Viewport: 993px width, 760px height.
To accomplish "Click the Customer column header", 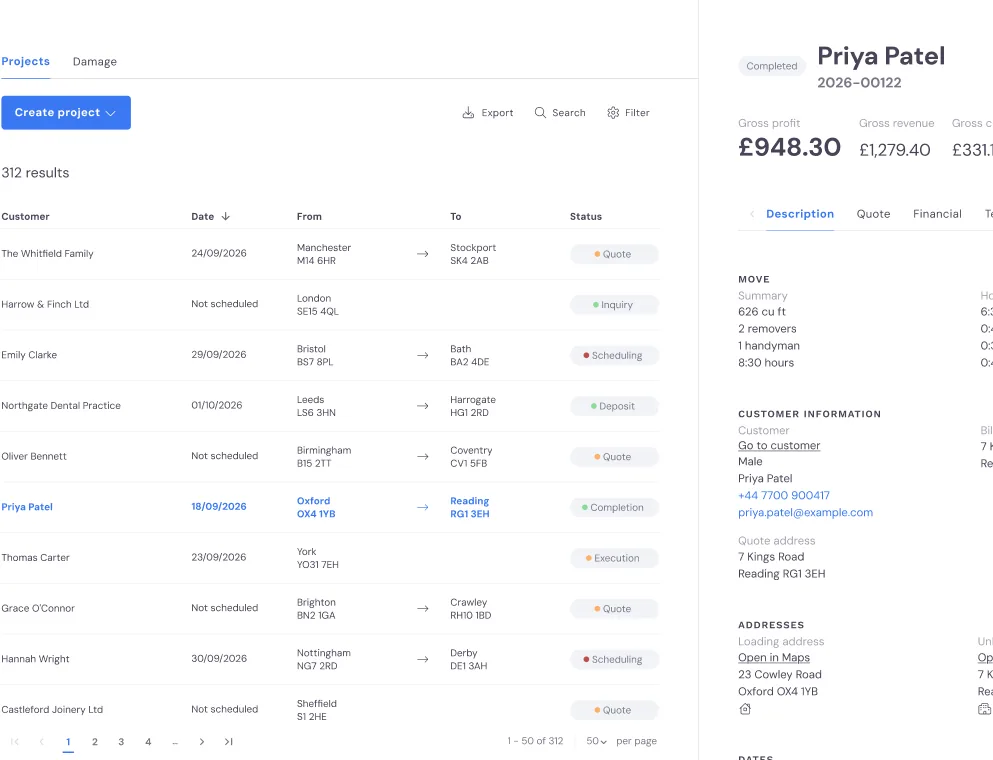I will pyautogui.click(x=25, y=217).
